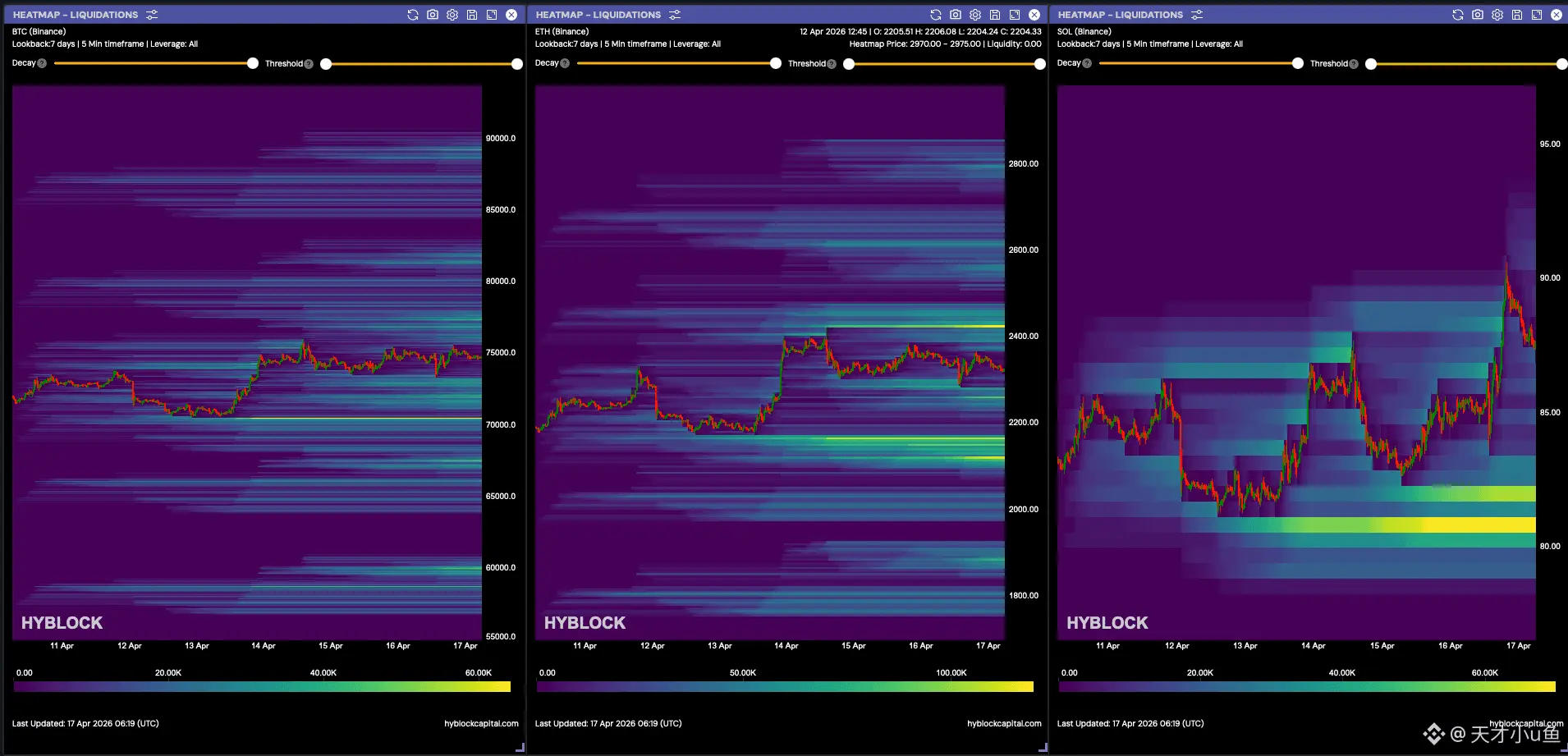Click the ETH 'Heatmap Price: 2970.00' readout
This screenshot has height=756, width=1568.
(945, 44)
